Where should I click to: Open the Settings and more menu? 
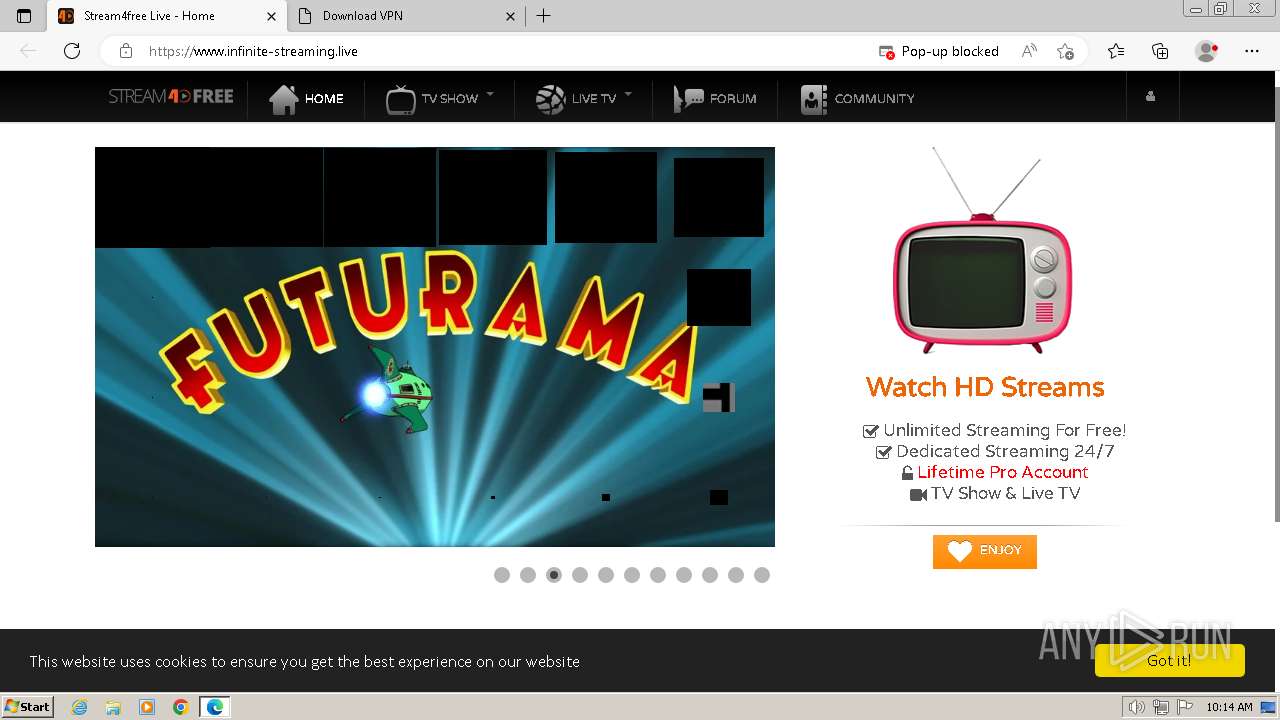coord(1252,51)
